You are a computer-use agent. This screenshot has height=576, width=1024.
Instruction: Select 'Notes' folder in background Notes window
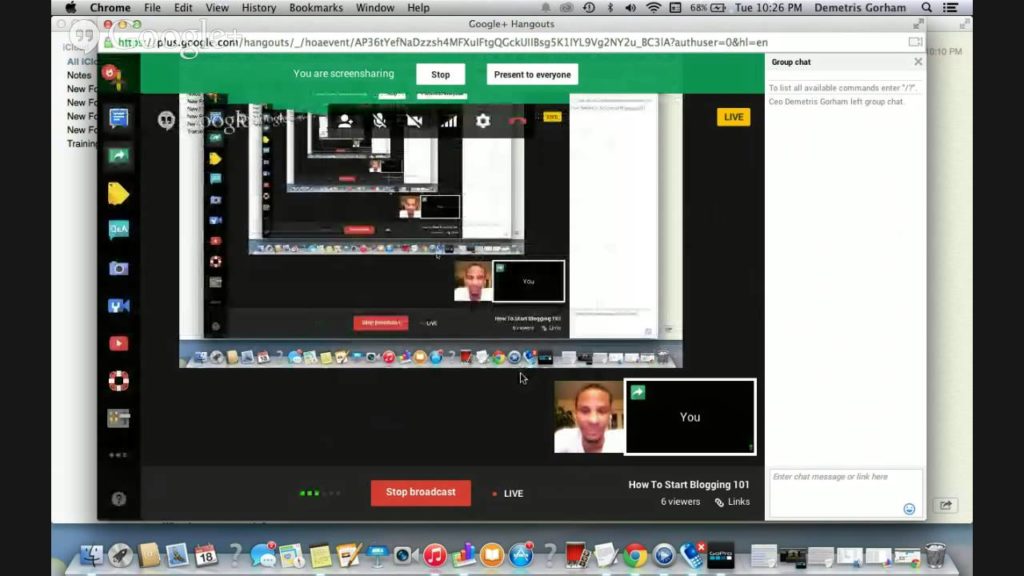click(79, 75)
